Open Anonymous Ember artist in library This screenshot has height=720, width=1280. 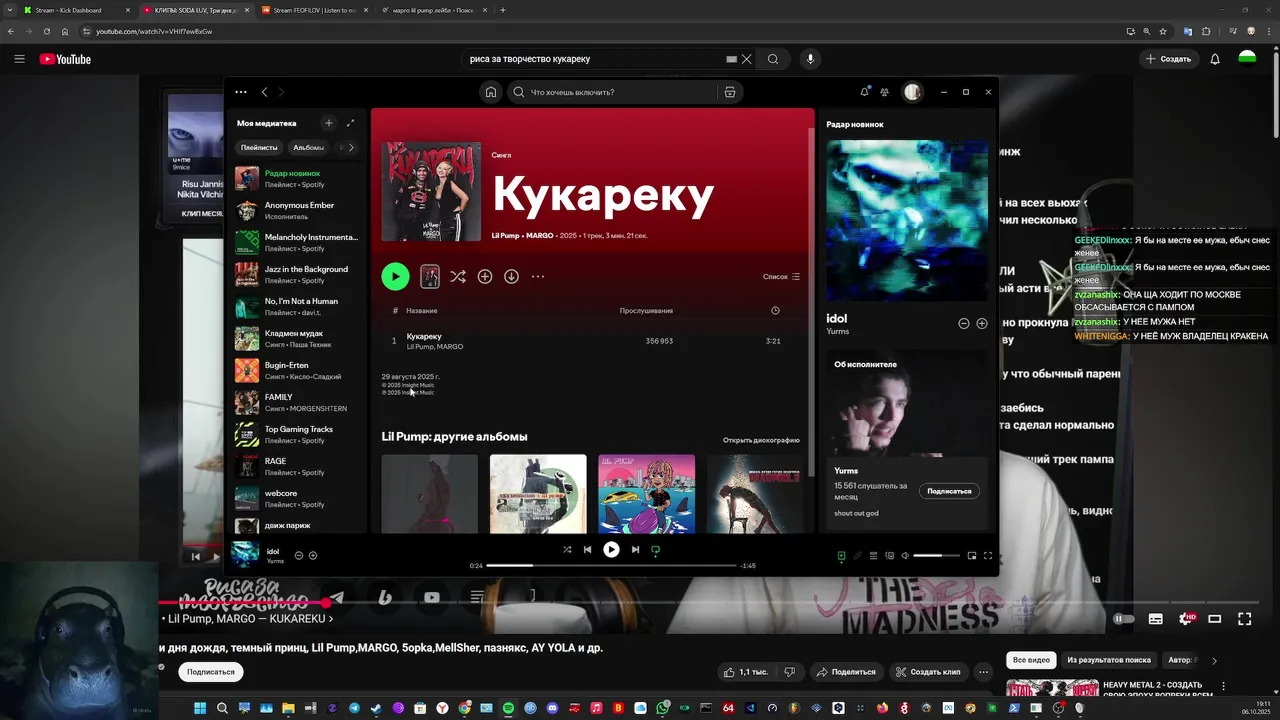point(297,210)
